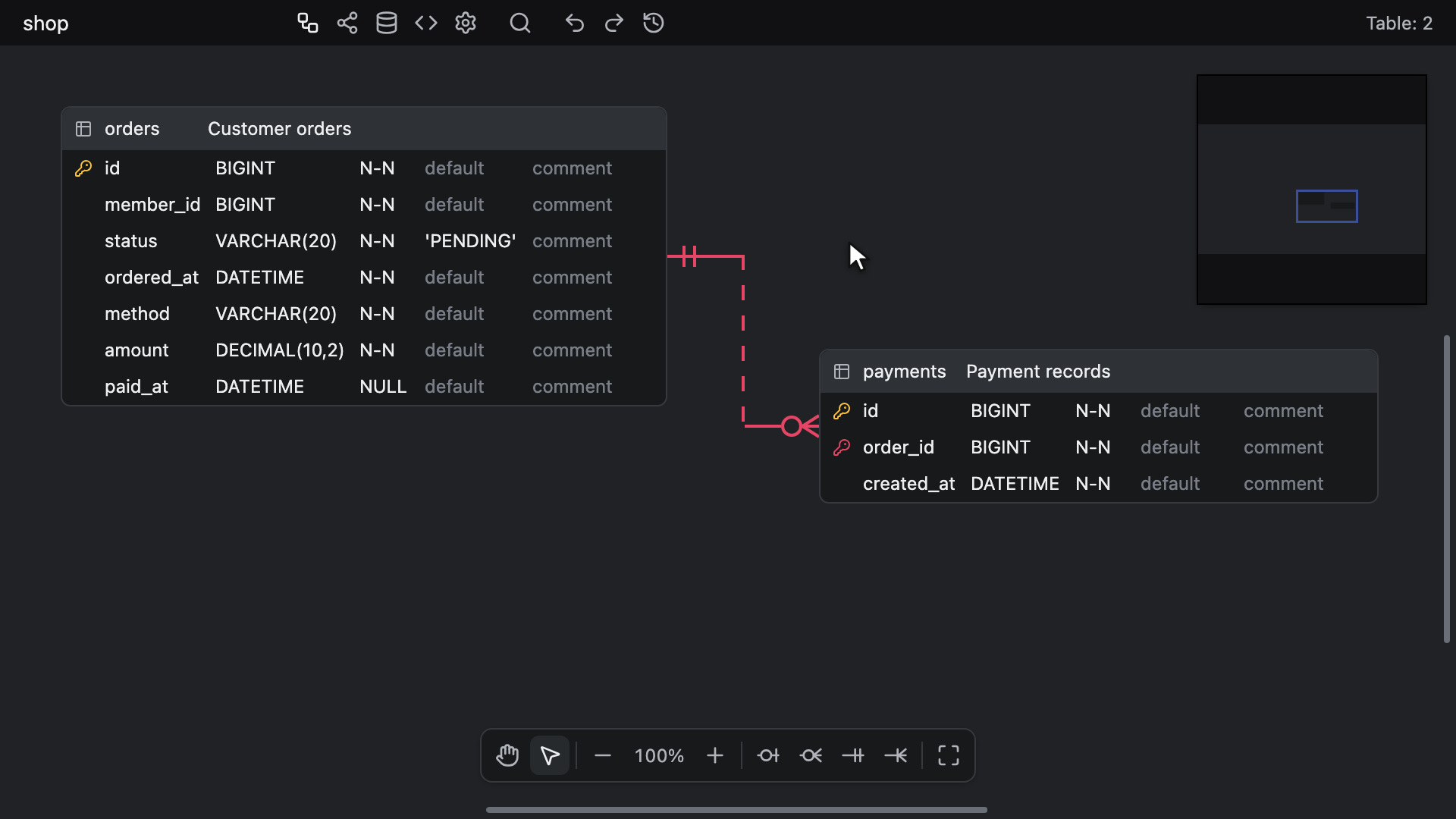Select the one-or-many relationship tool
Viewport: 1456px width, 819px height.
896,755
